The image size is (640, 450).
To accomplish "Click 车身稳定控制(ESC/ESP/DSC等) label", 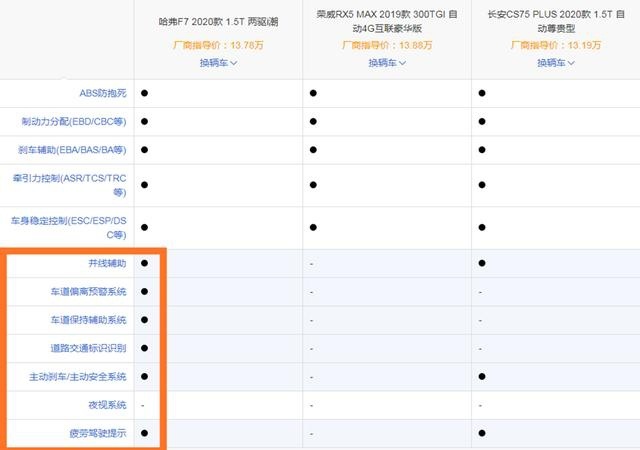I will coord(69,227).
